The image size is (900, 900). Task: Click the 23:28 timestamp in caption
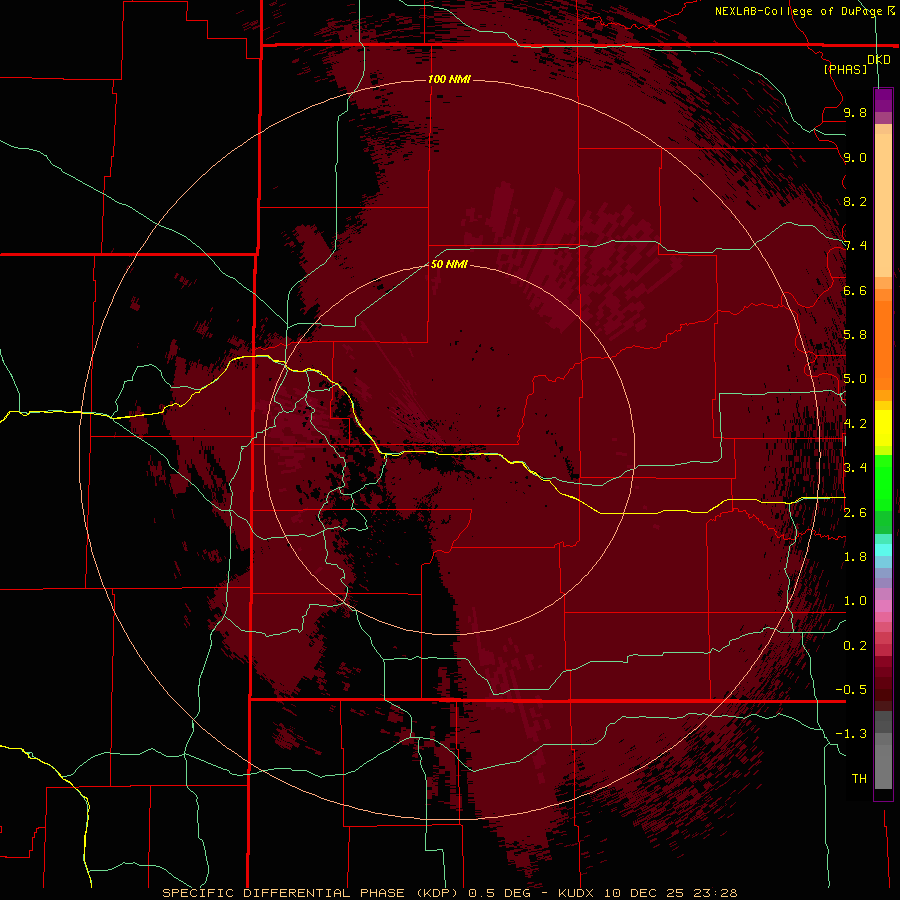click(715, 893)
